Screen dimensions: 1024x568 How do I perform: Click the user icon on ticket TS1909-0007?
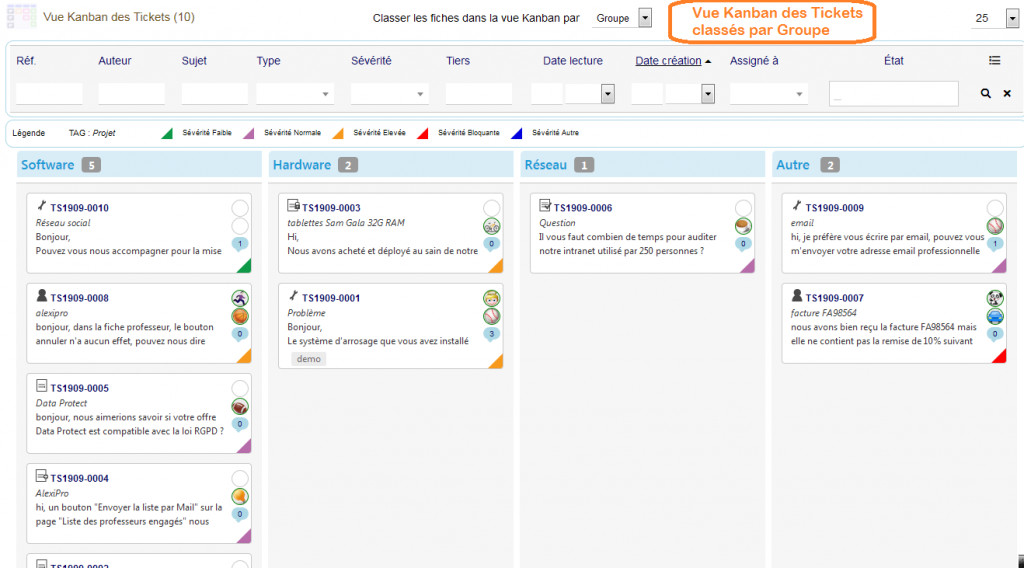coord(797,296)
